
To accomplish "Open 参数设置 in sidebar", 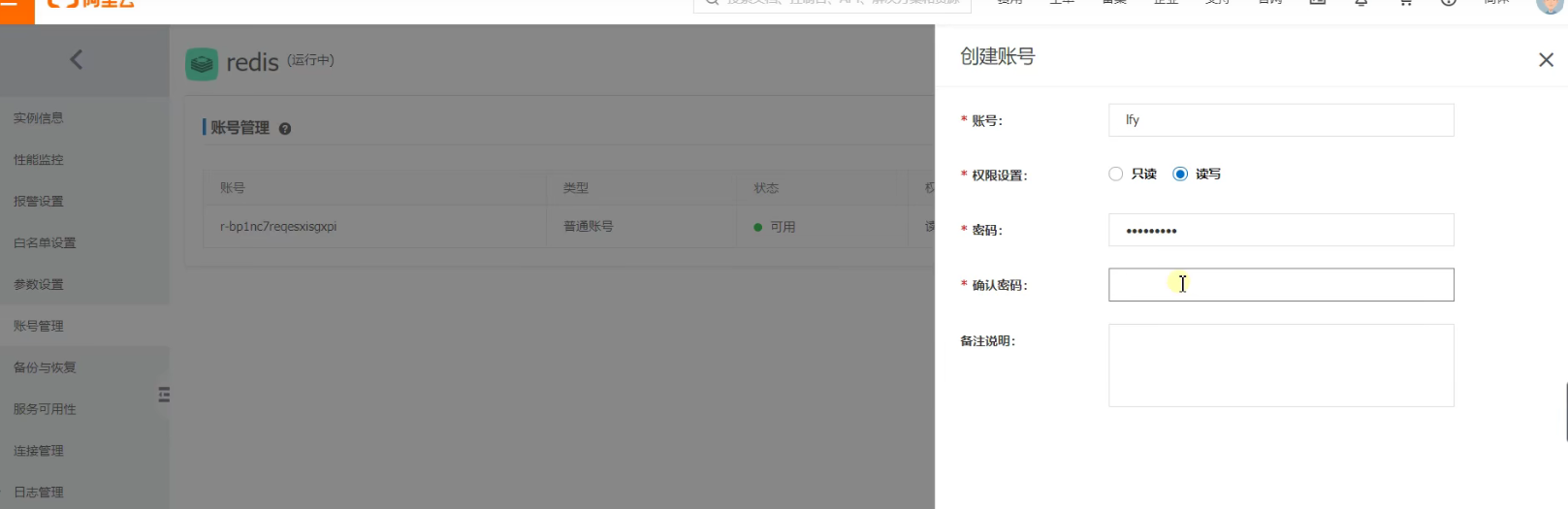I will (x=39, y=285).
